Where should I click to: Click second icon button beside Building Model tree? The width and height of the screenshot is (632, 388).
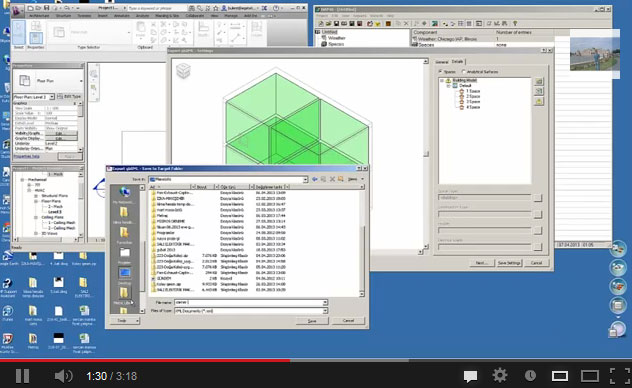coord(539,91)
